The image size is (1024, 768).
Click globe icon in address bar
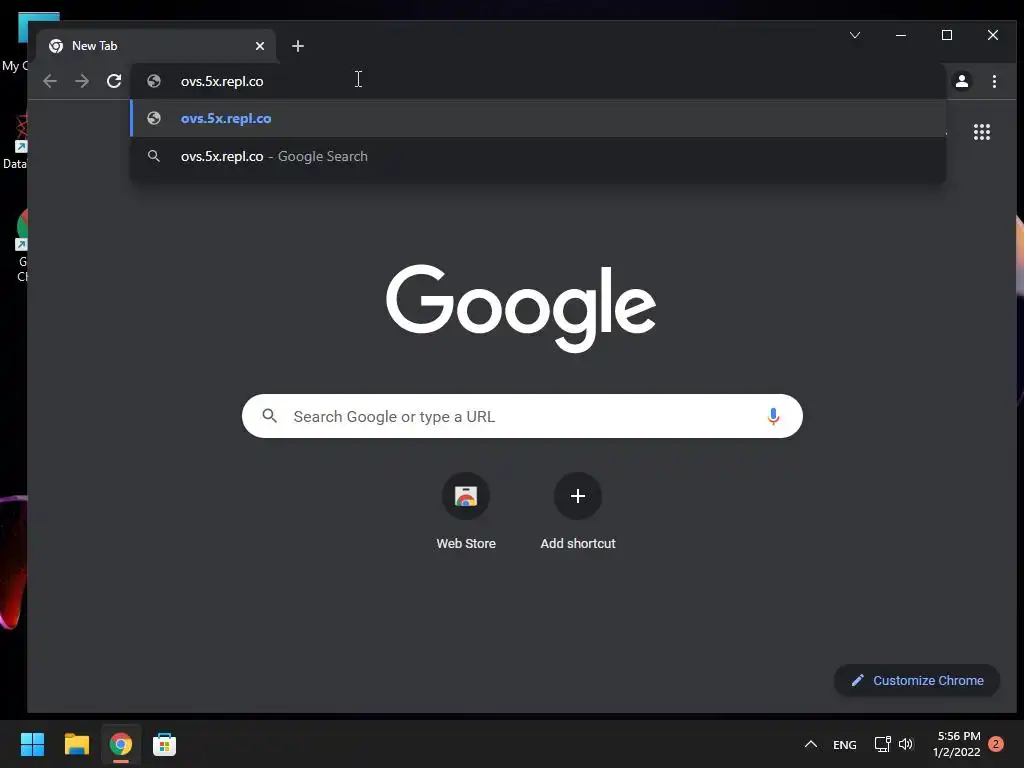(154, 81)
